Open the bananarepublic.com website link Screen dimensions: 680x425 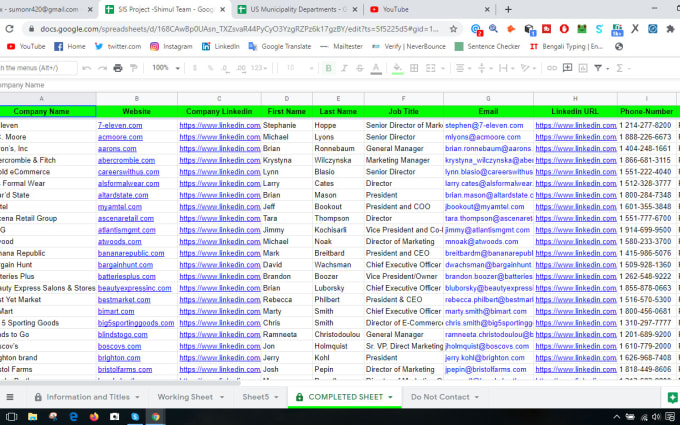click(x=131, y=253)
